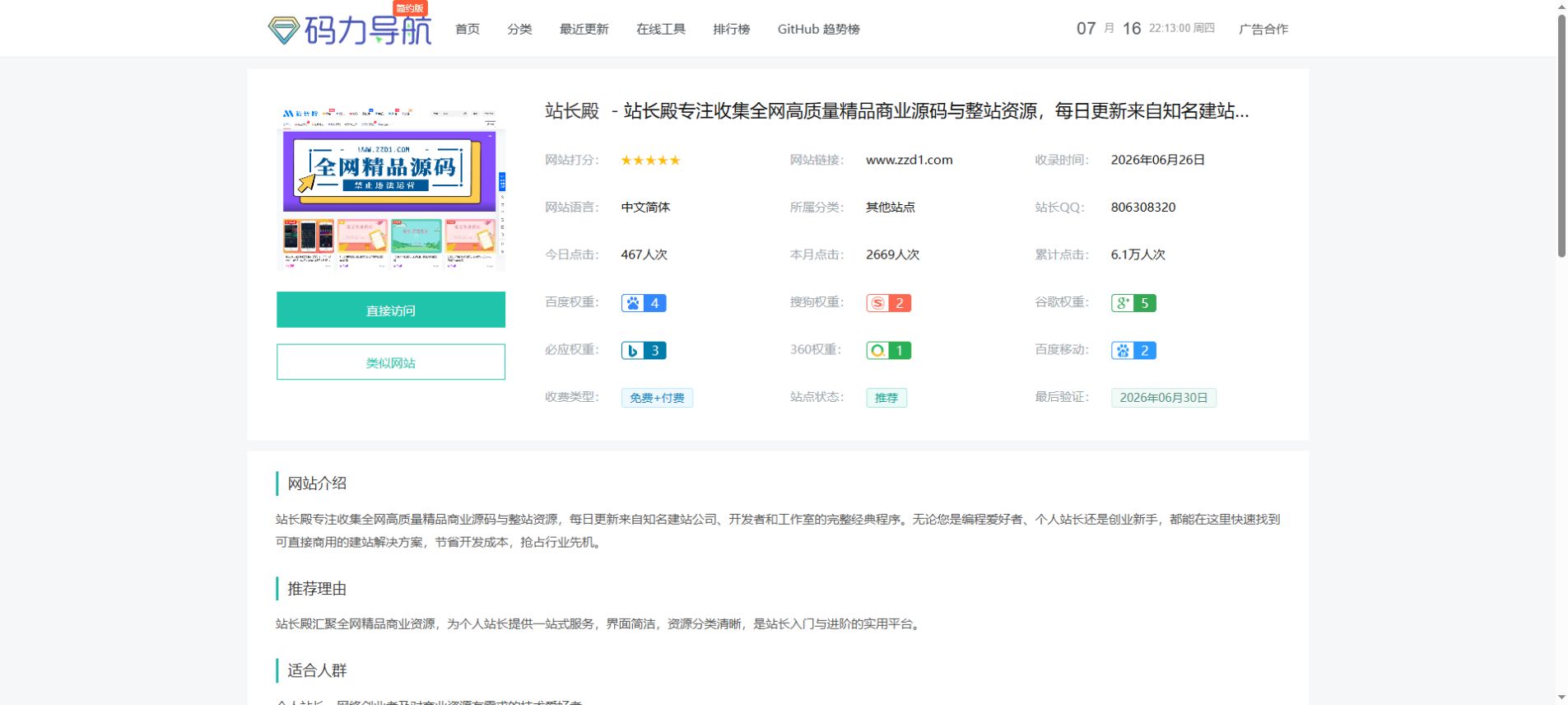Viewport: 1568px width, 705px height.
Task: Open the 首页 menu item
Action: click(468, 29)
